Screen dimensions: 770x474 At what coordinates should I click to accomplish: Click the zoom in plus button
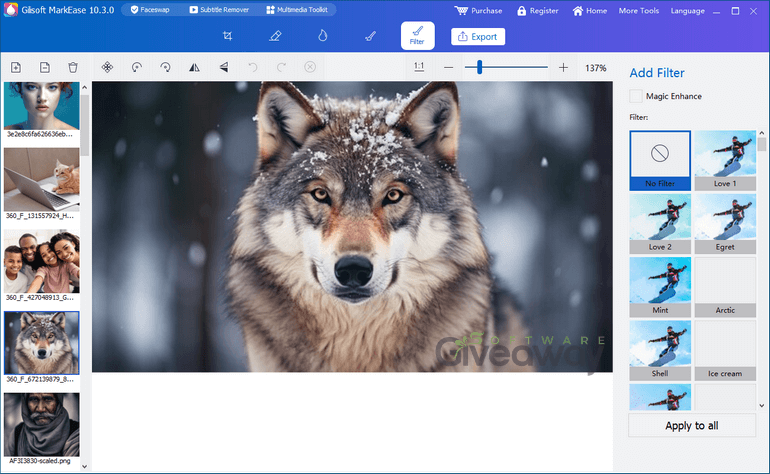pos(563,67)
